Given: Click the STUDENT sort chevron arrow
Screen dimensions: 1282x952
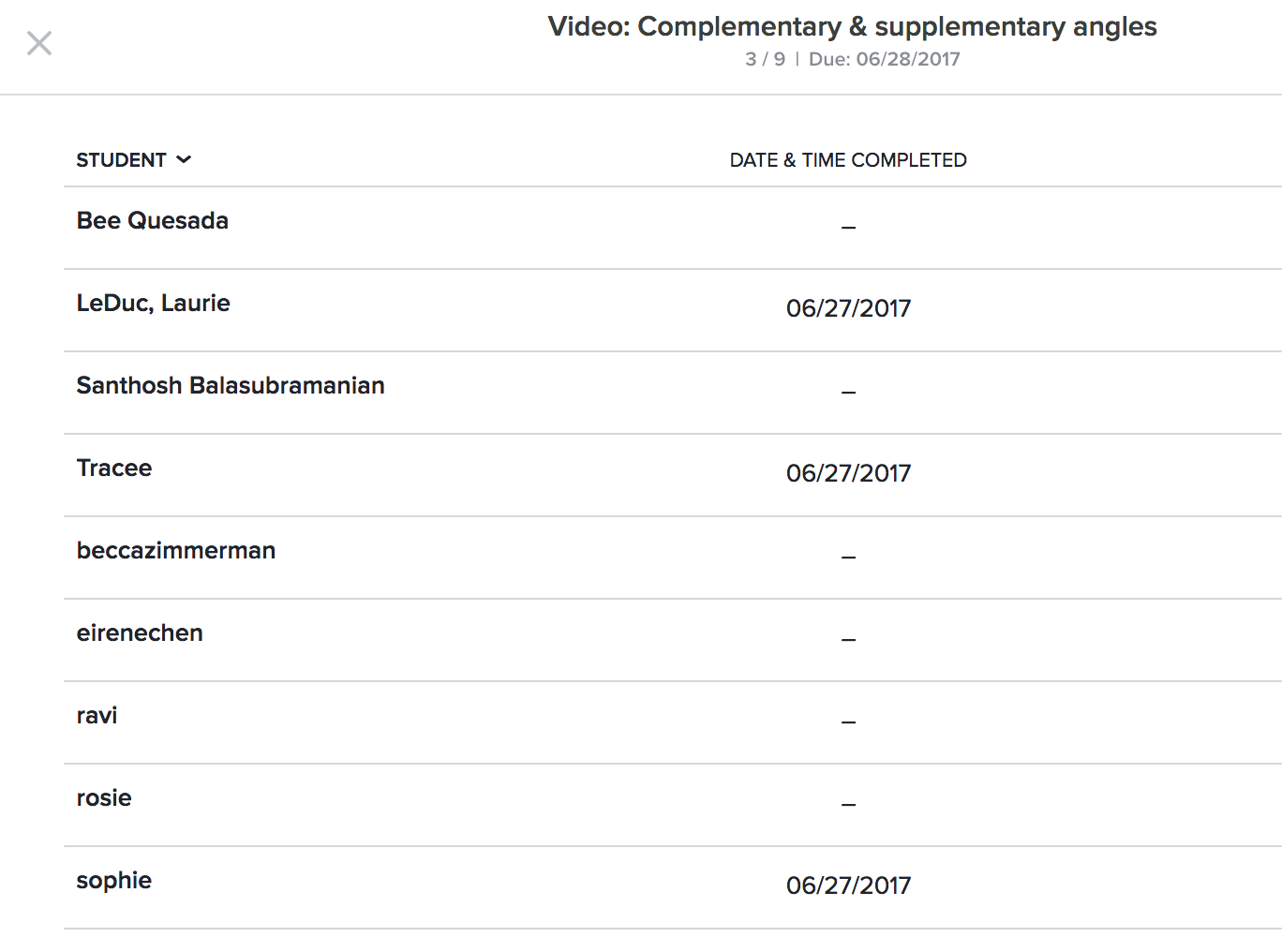Looking at the screenshot, I should click(x=184, y=160).
